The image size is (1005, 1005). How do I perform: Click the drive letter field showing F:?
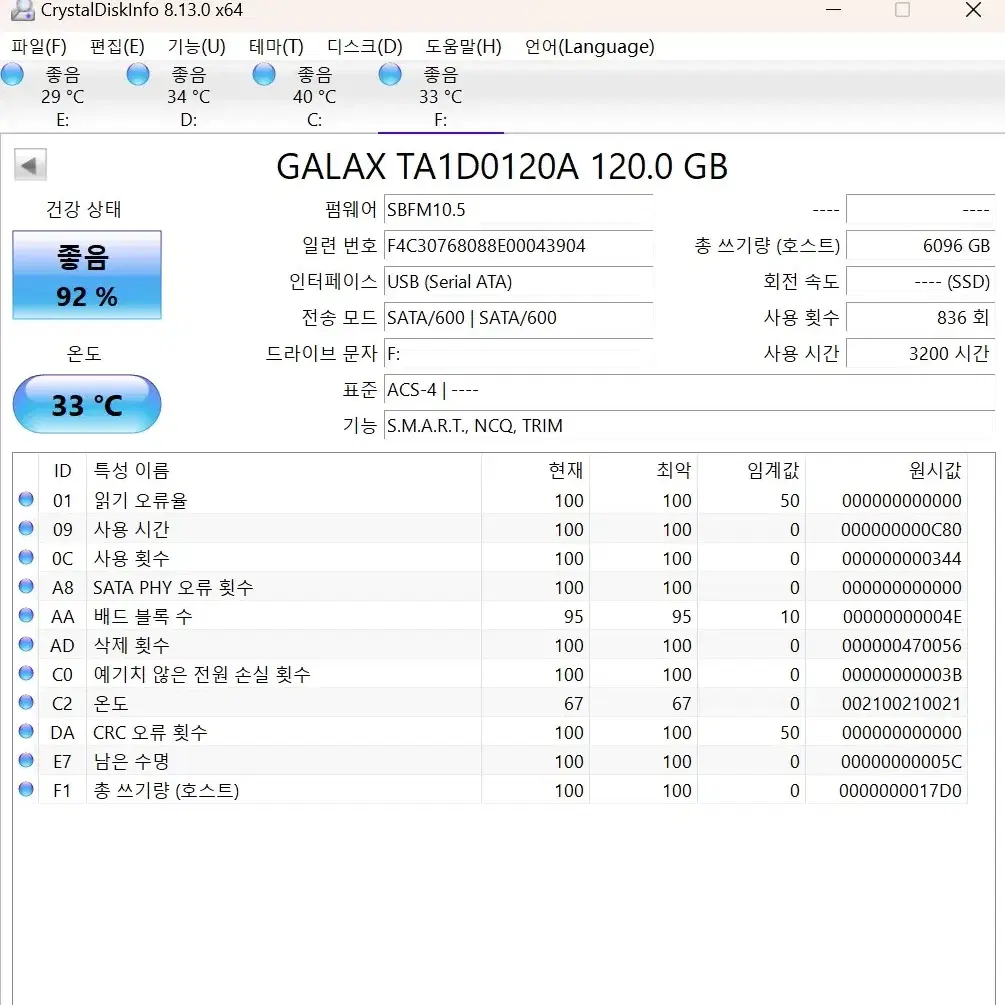point(518,353)
